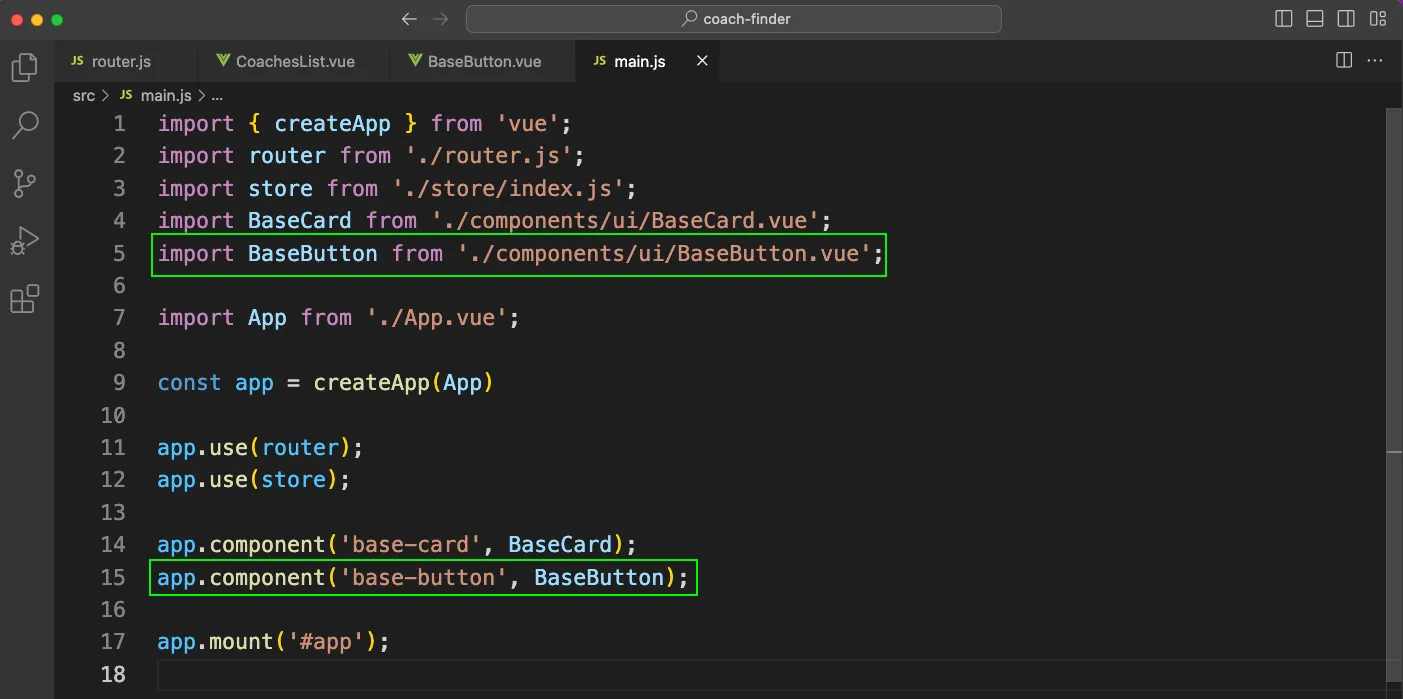Image resolution: width=1403 pixels, height=699 pixels.
Task: Click line number 18 in the gutter
Action: [x=113, y=674]
